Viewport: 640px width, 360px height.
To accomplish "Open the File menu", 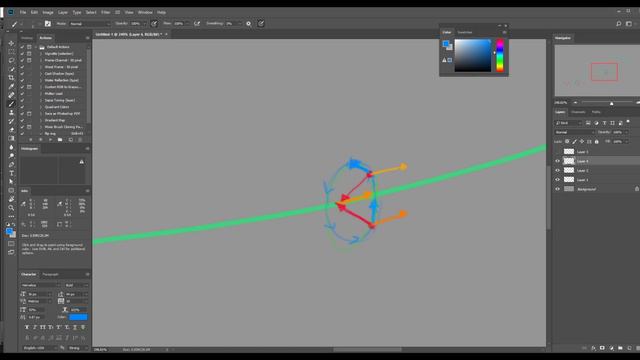I will coord(23,12).
